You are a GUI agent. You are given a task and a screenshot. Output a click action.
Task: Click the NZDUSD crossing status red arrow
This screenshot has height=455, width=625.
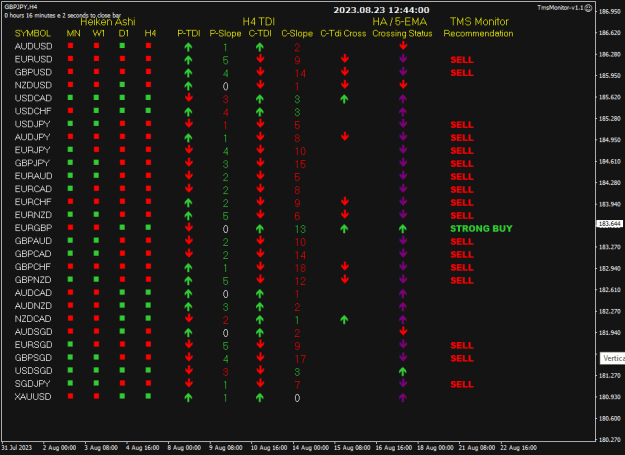(403, 84)
